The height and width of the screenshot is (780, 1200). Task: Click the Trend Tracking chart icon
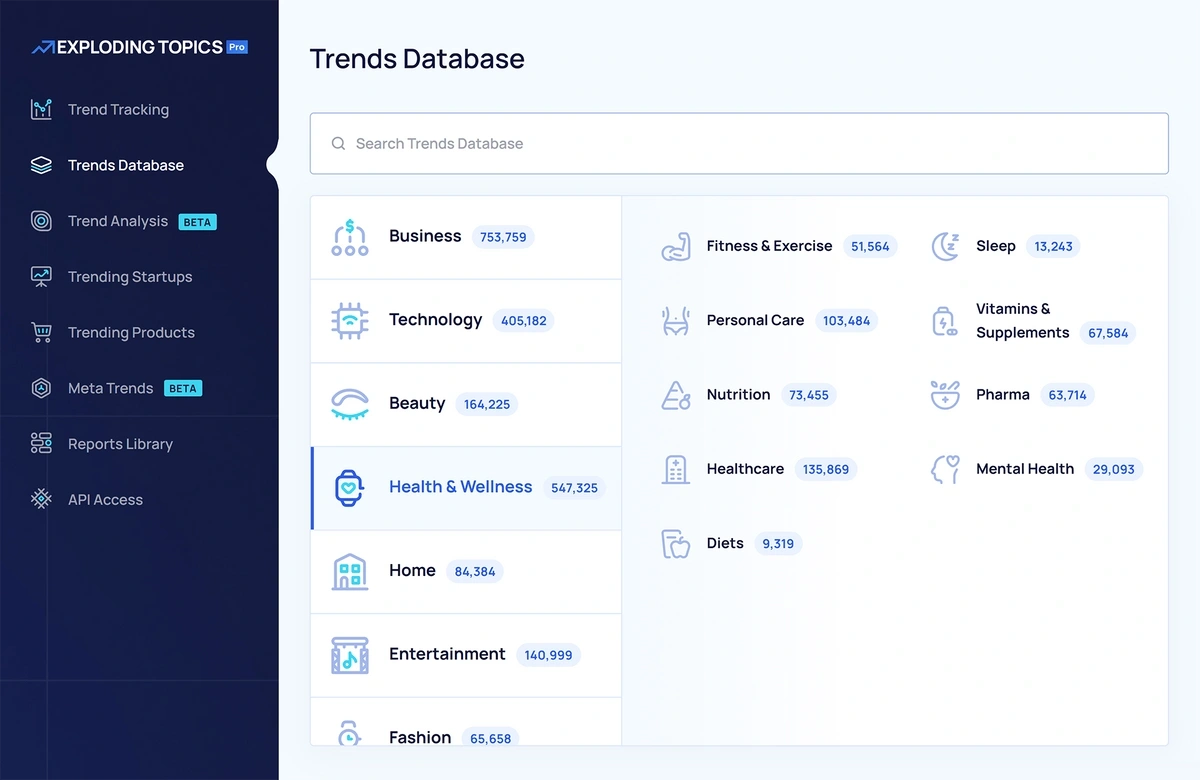tap(41, 110)
